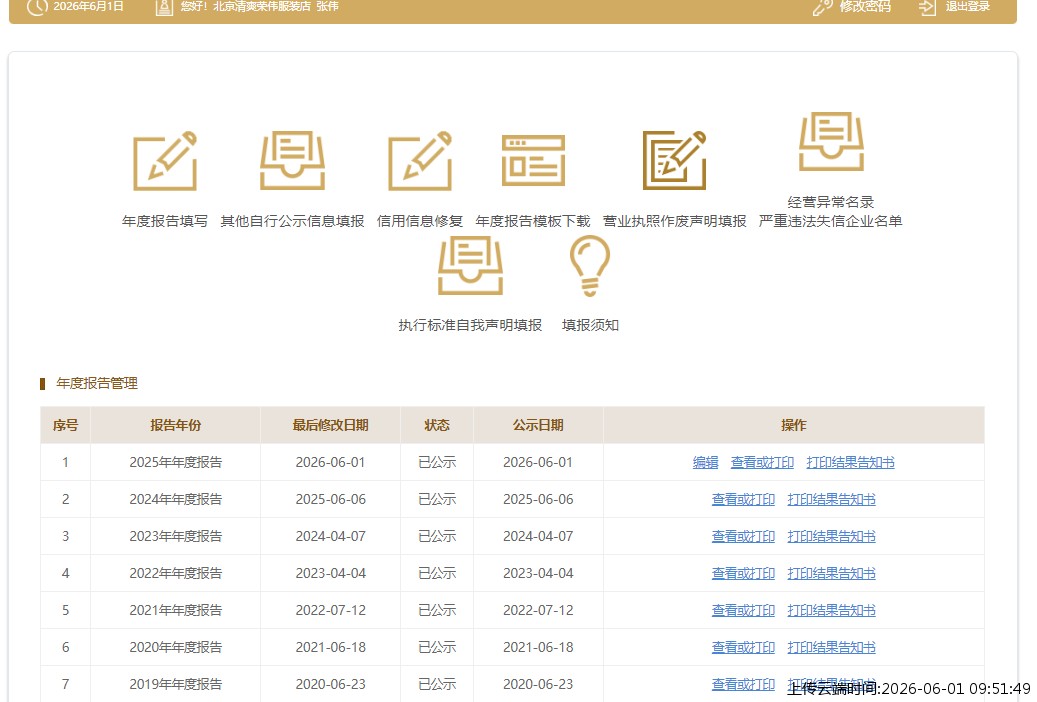Click the 严重违法失信企业名单 label
1037x702 pixels.
click(831, 221)
